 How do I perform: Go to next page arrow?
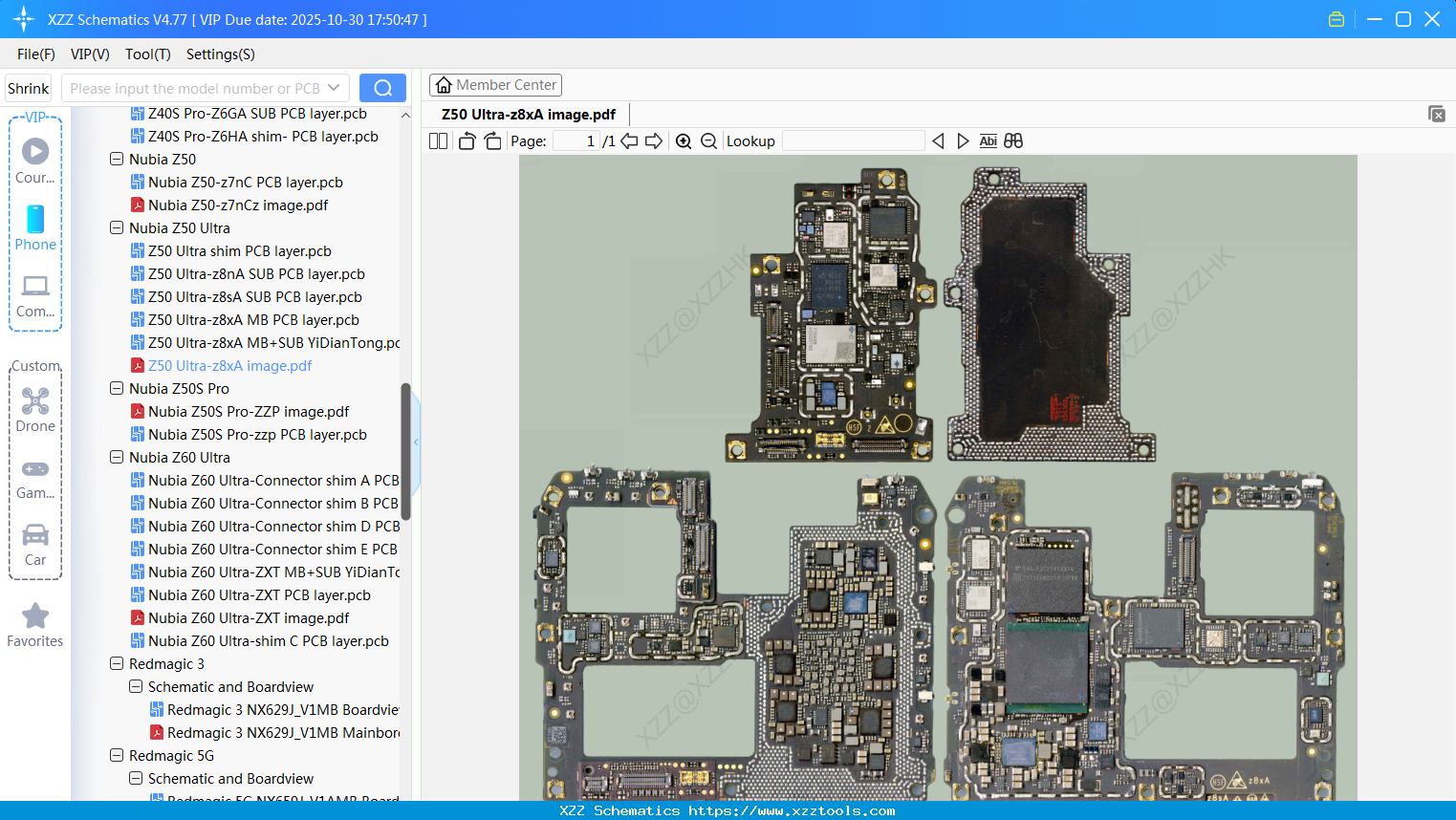pos(654,141)
